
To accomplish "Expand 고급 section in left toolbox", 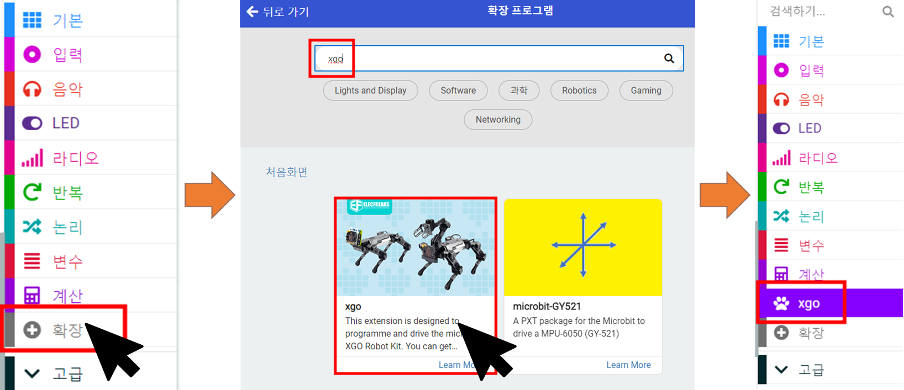I will pos(91,373).
